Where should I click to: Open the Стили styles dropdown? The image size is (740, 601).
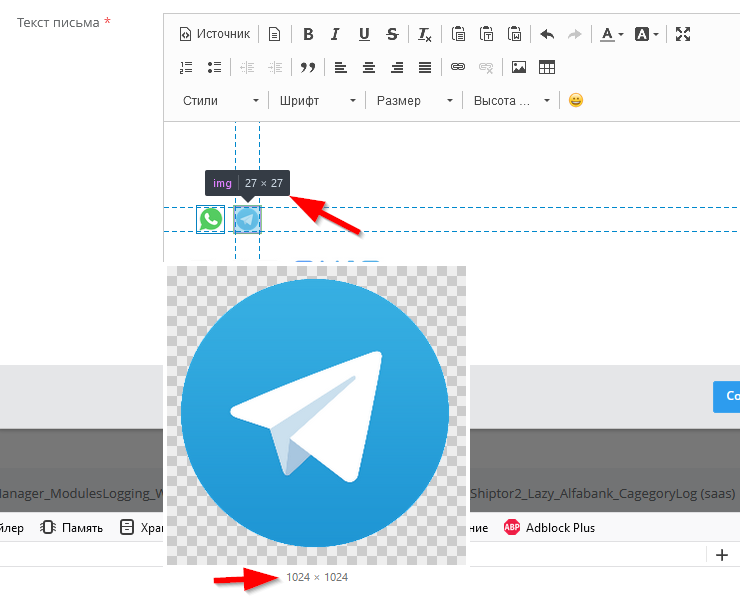coord(220,101)
